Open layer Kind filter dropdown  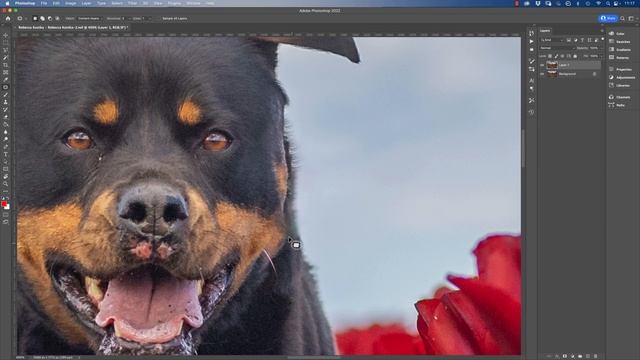552,40
